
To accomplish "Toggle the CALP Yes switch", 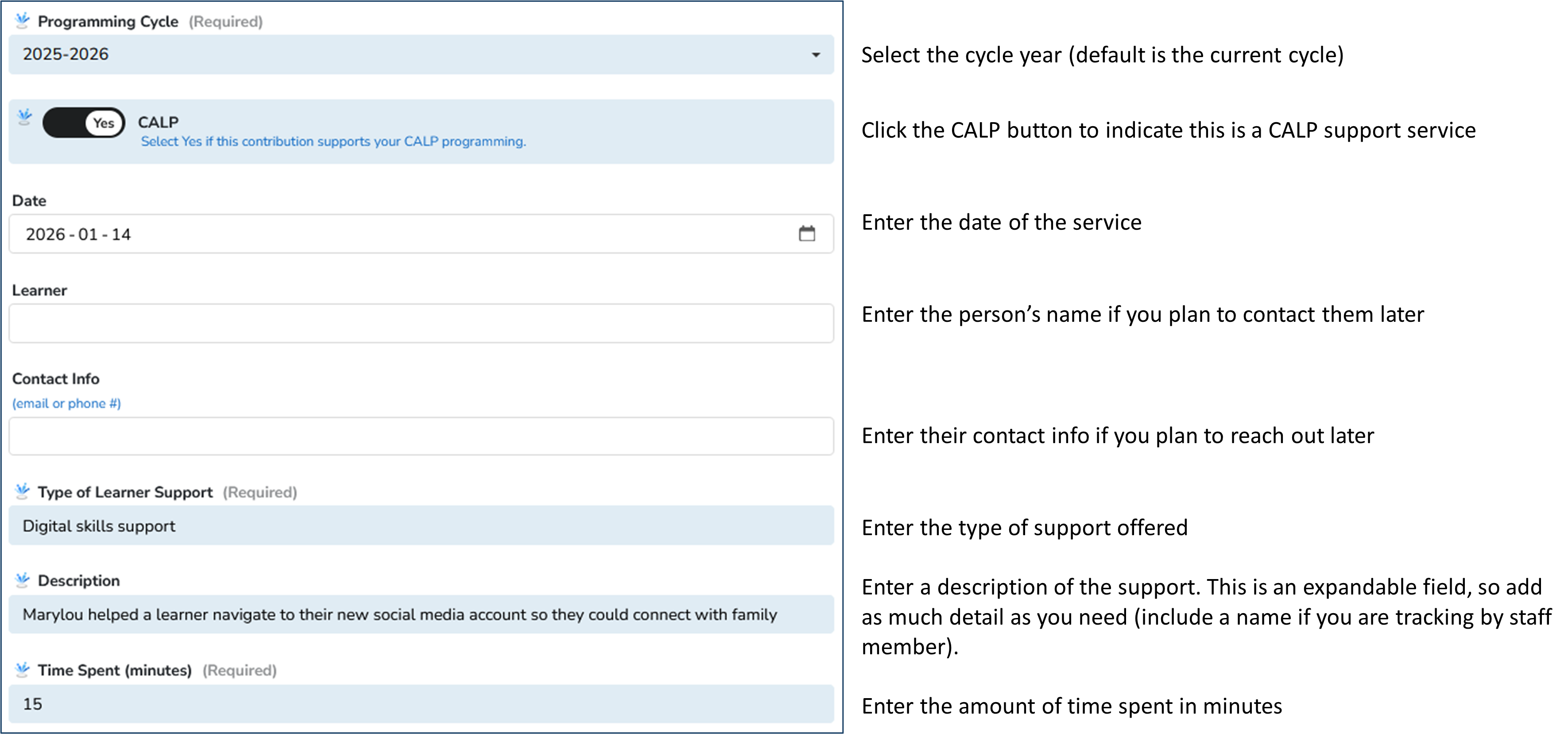I will click(83, 123).
